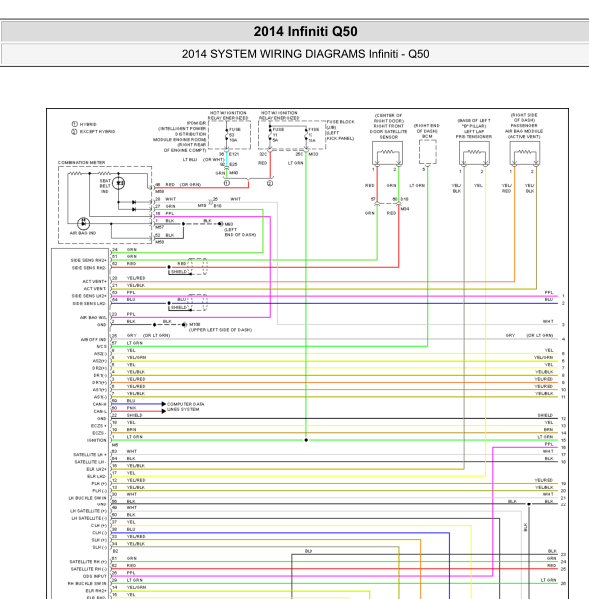Select the 'SIDE SENS LH2+' pin label
The width and height of the screenshot is (589, 599).
[x=89, y=296]
